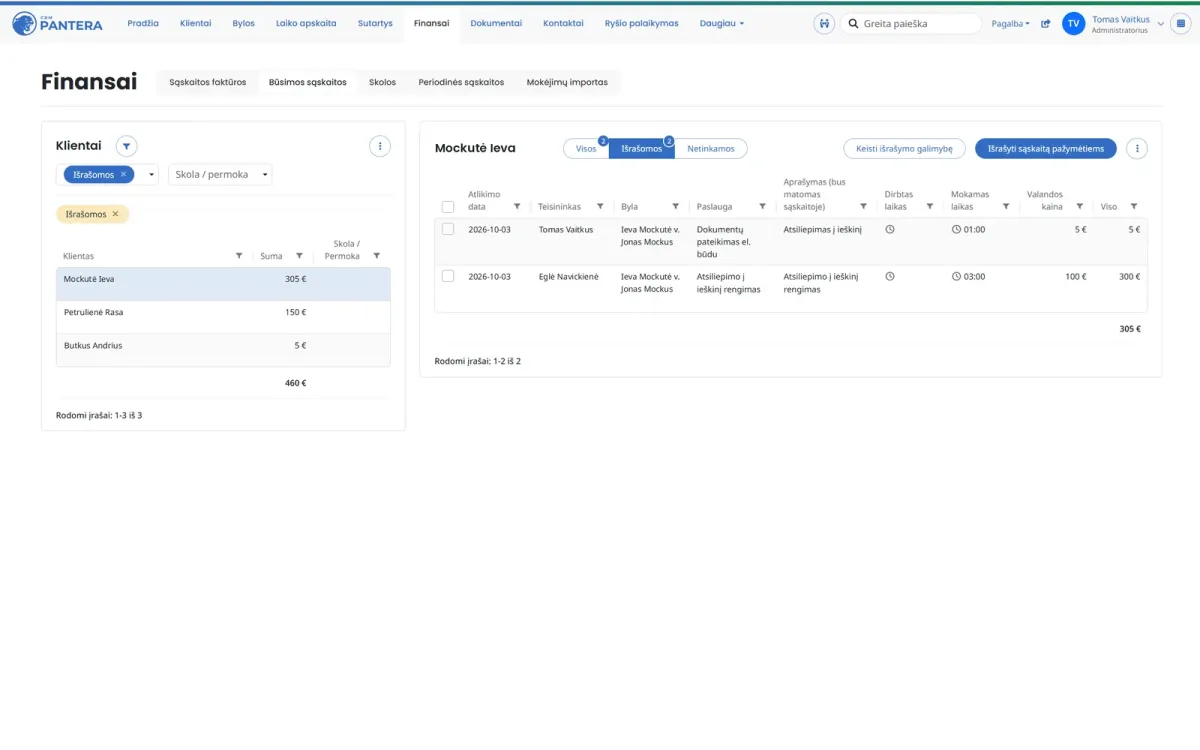Open the Mockutė Ieva panel three-dot menu

coord(1136,149)
